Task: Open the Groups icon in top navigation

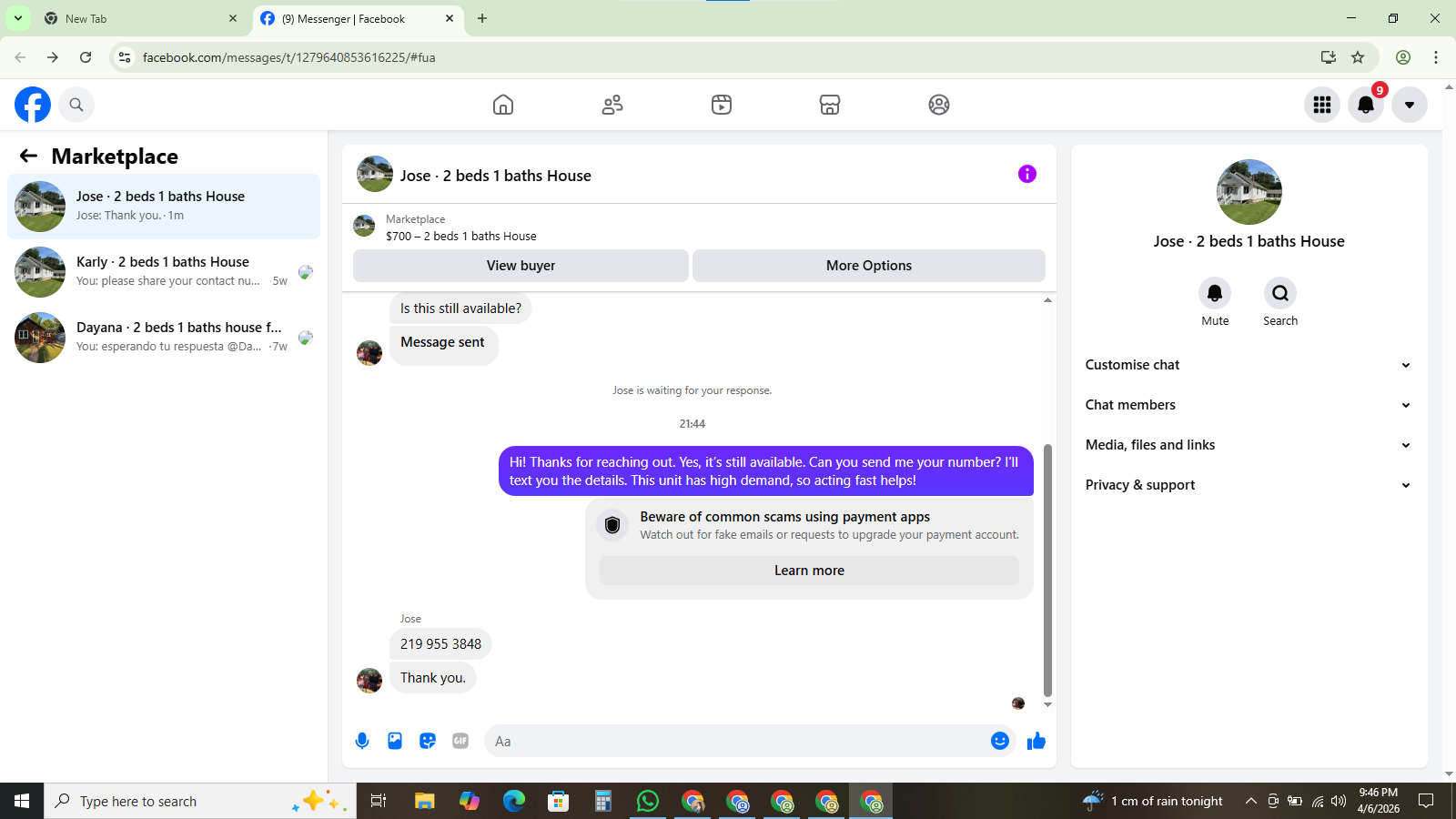Action: (x=939, y=105)
